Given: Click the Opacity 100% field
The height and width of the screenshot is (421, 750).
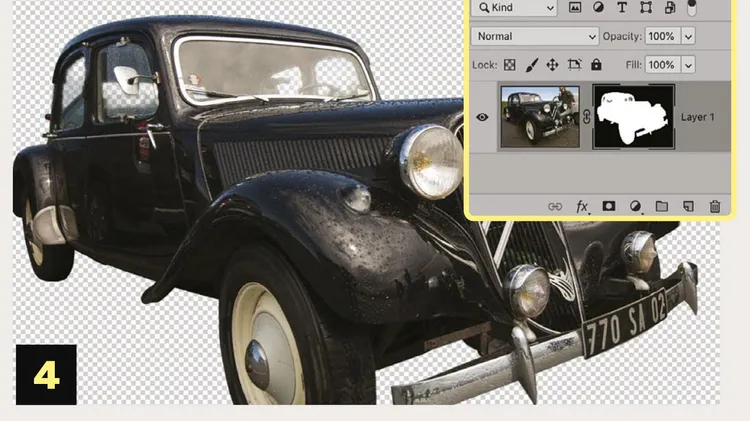Looking at the screenshot, I should [662, 36].
